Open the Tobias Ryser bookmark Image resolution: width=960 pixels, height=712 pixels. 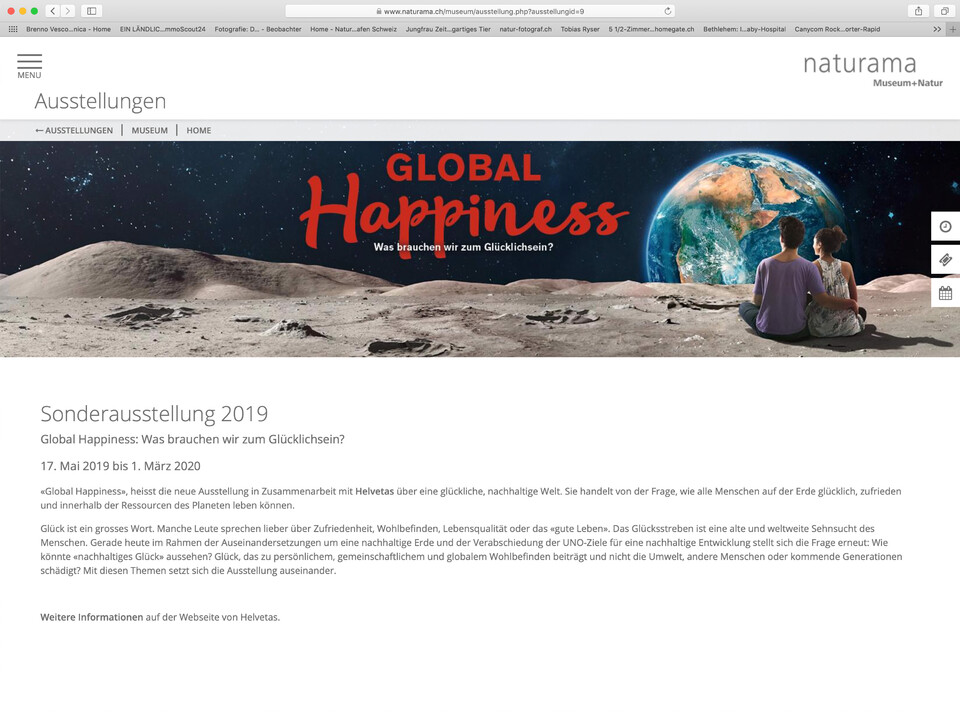click(x=580, y=29)
